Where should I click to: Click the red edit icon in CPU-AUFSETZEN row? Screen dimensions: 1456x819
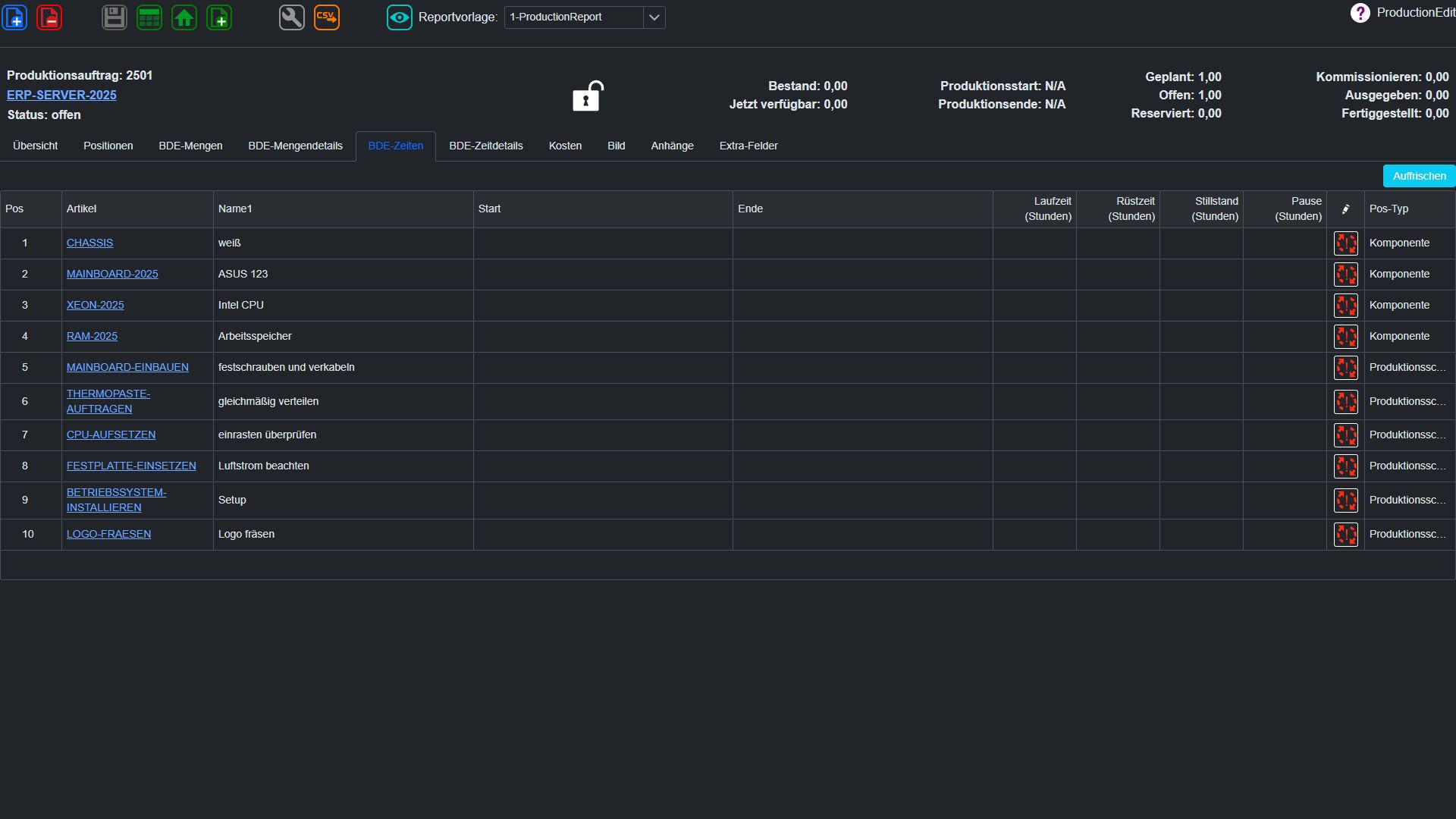(x=1346, y=435)
